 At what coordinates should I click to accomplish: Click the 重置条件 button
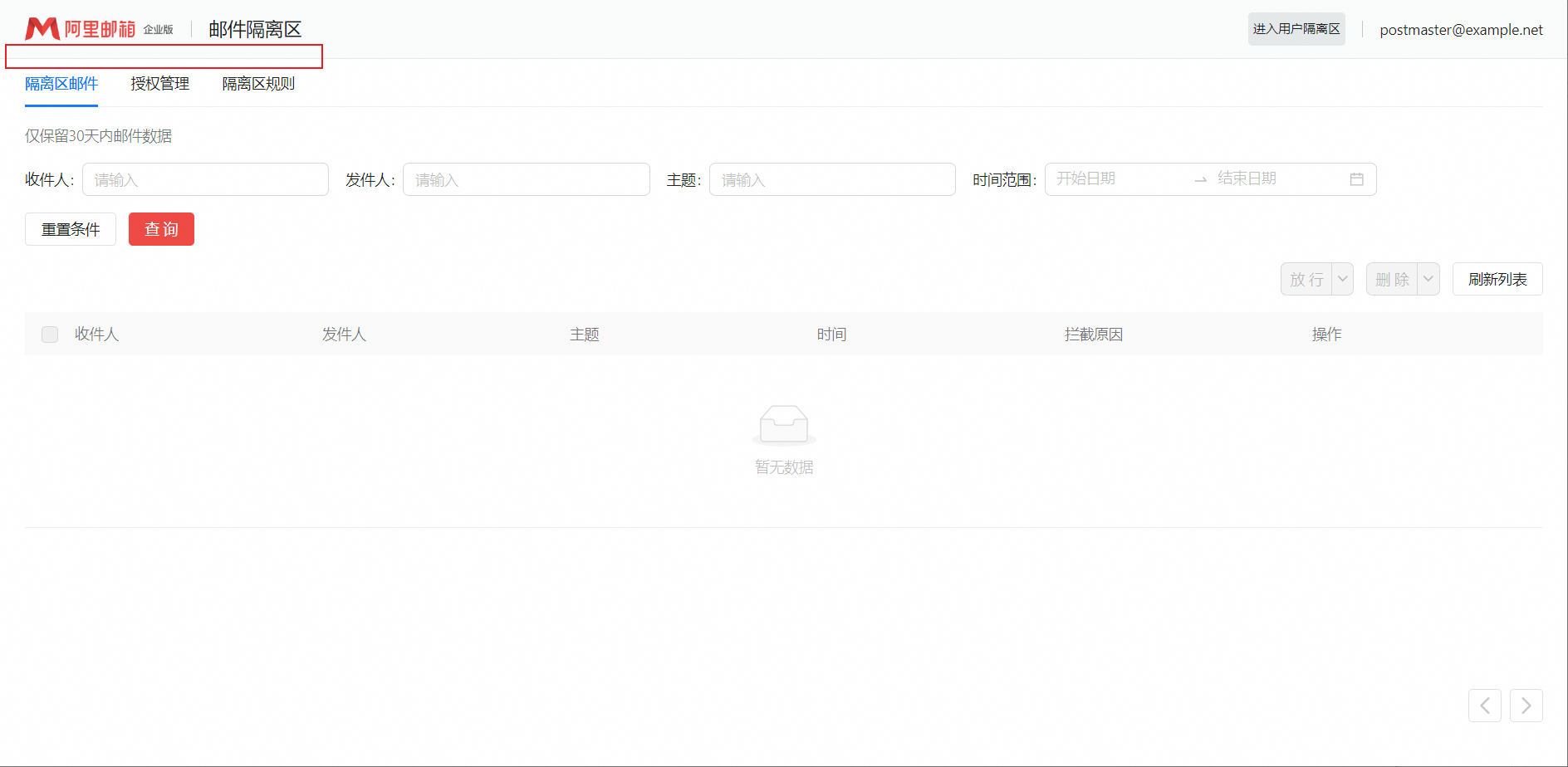[70, 229]
